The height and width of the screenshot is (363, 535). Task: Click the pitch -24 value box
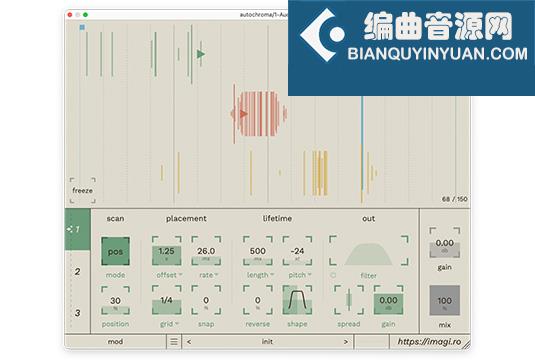(297, 251)
